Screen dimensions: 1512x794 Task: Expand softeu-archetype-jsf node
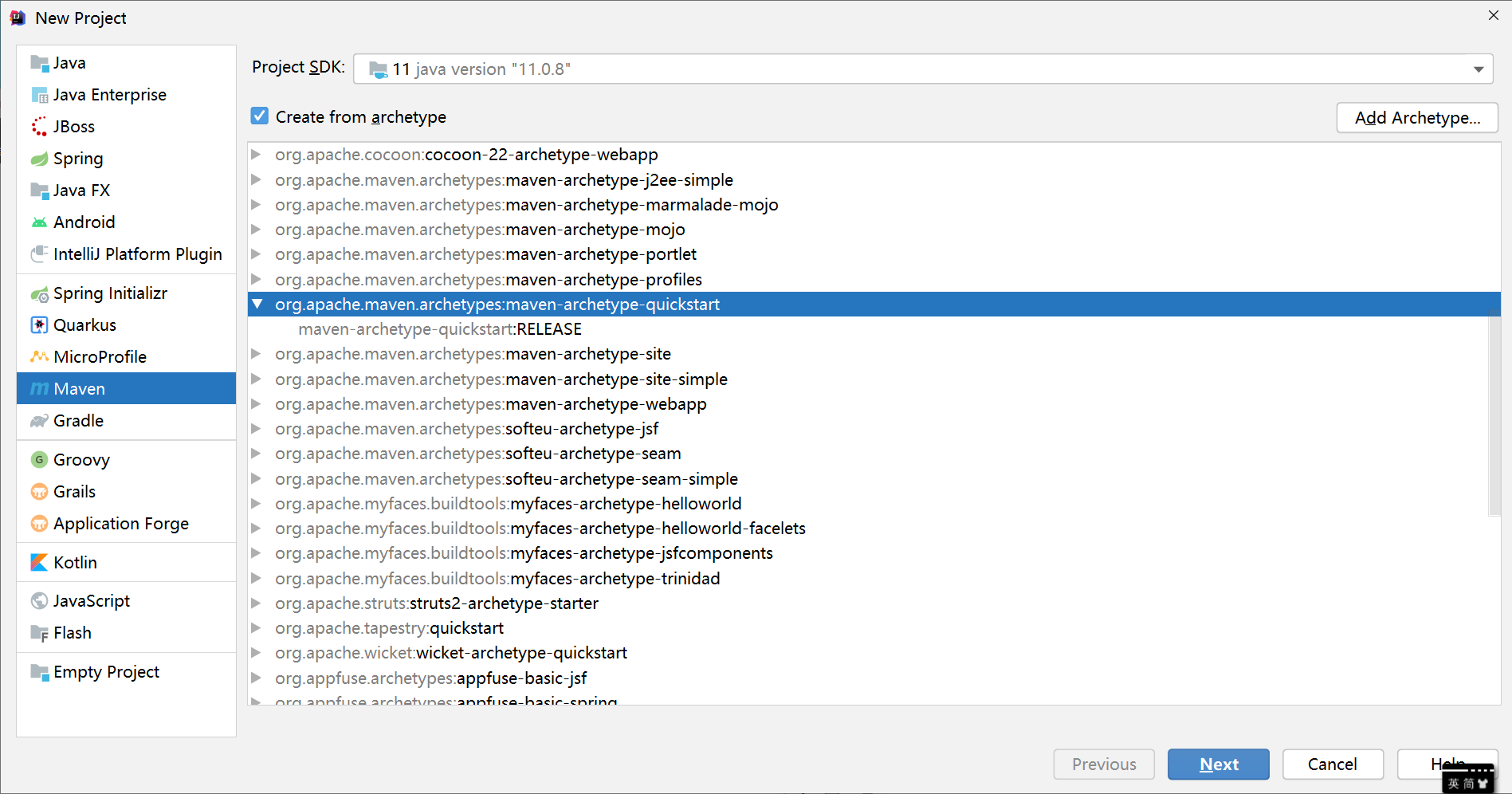tap(257, 428)
